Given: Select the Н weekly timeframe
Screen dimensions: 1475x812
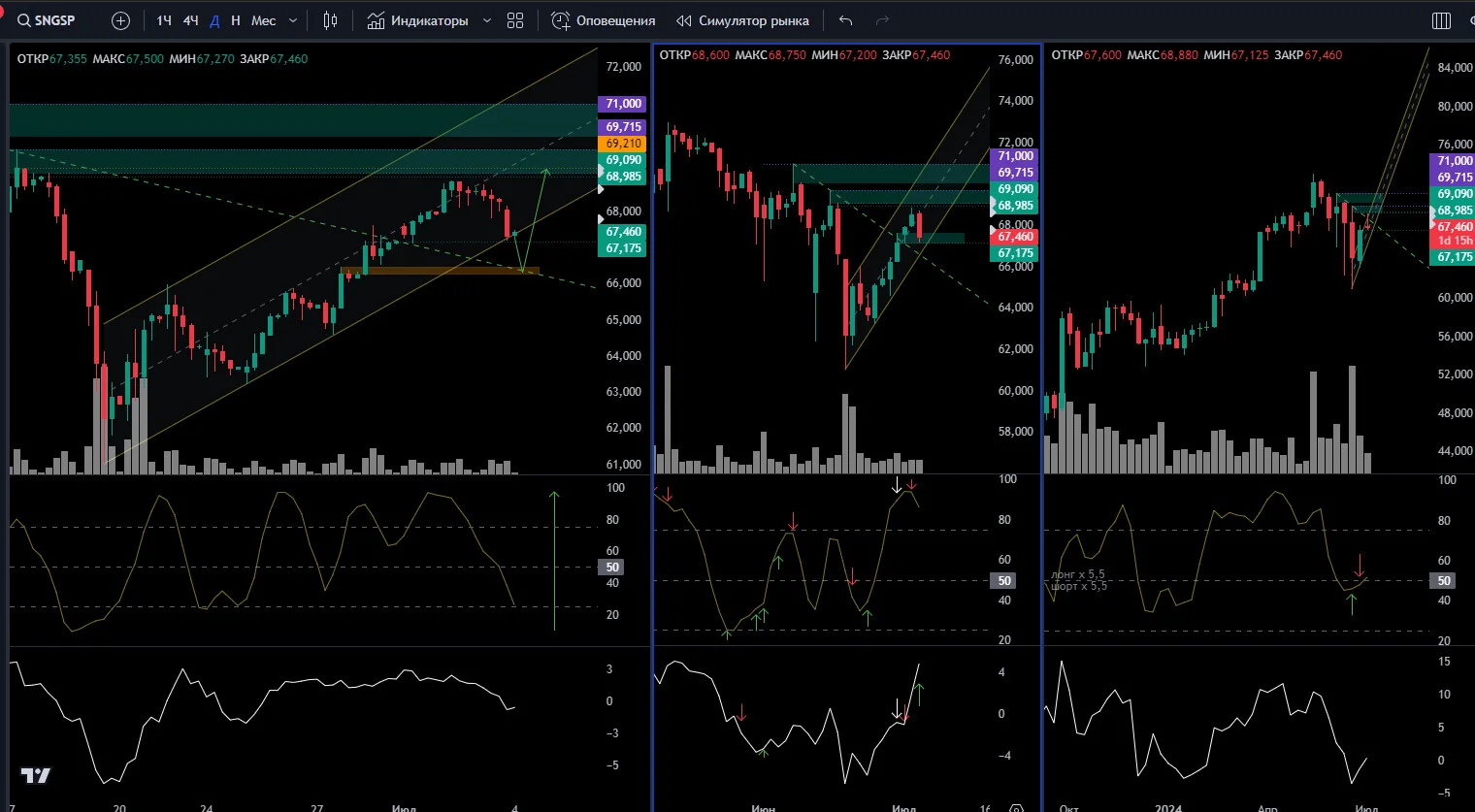Looking at the screenshot, I should pos(236,20).
